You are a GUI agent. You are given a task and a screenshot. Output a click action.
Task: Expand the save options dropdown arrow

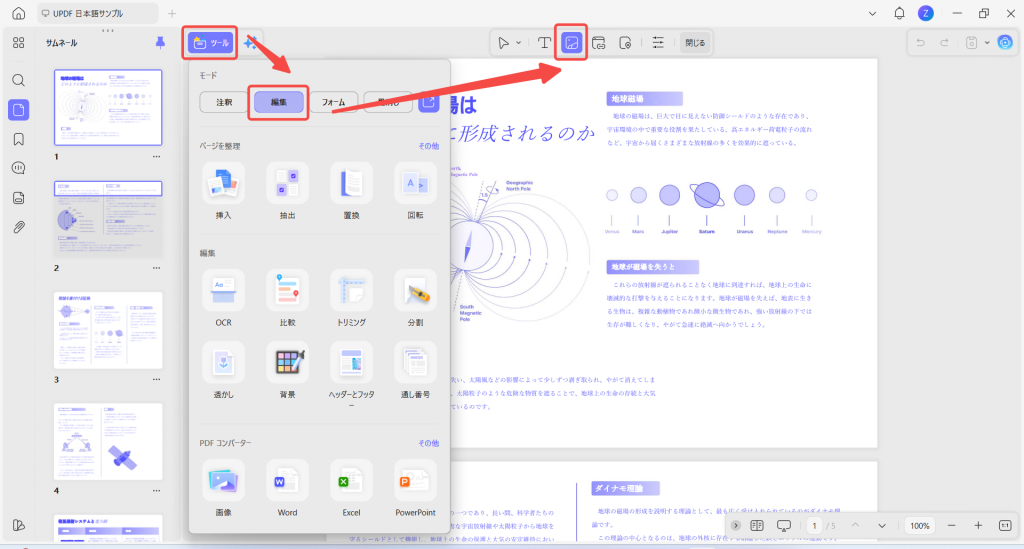[987, 43]
